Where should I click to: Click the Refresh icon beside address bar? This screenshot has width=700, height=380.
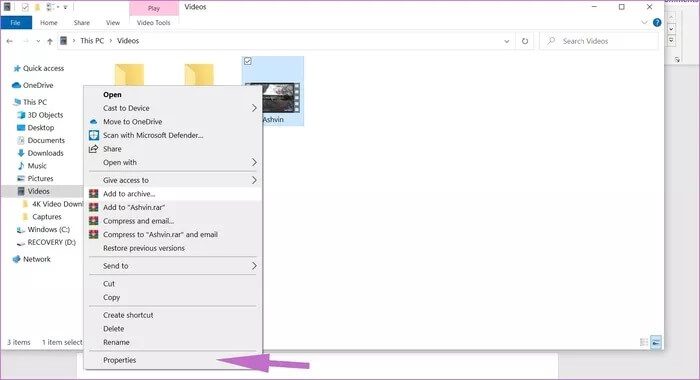(525, 41)
